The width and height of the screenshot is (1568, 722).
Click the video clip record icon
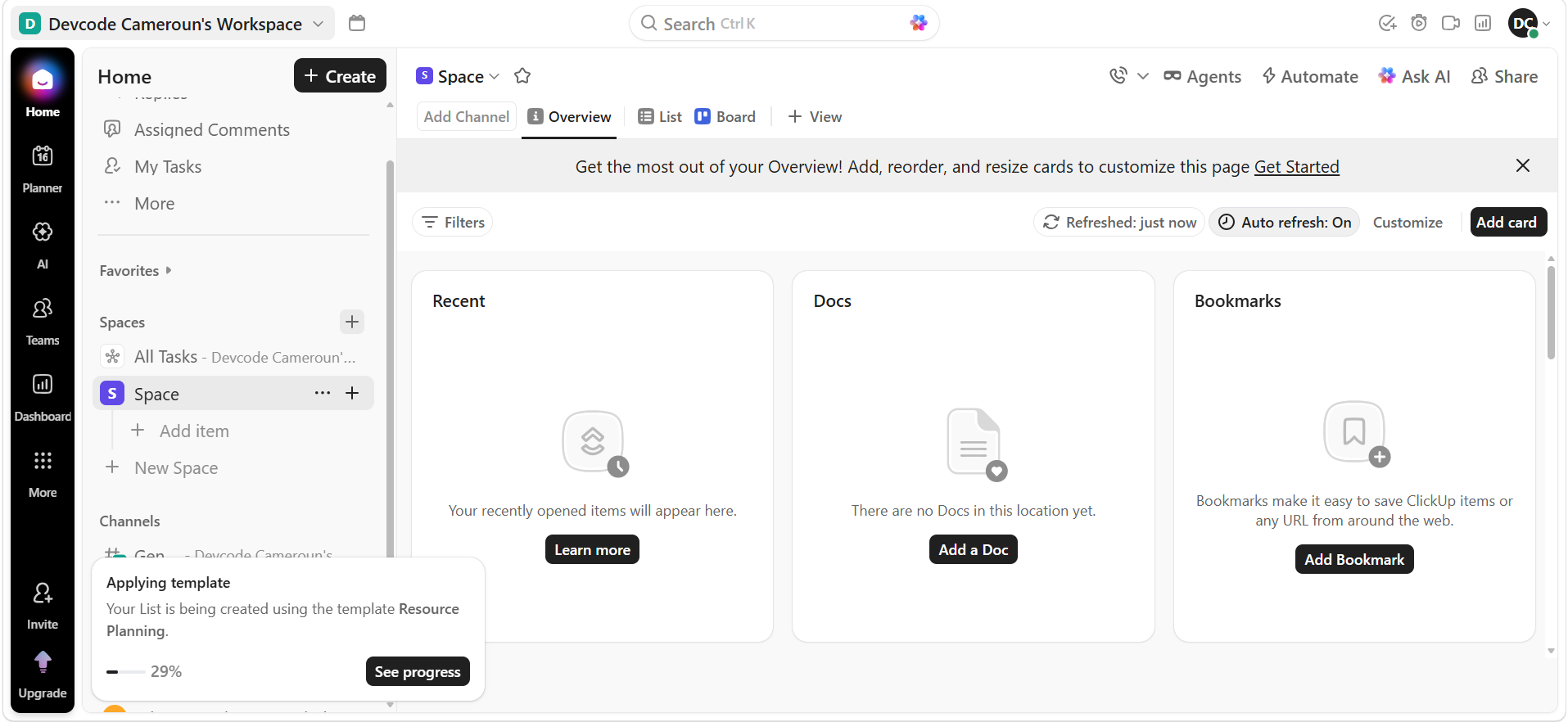click(1451, 23)
